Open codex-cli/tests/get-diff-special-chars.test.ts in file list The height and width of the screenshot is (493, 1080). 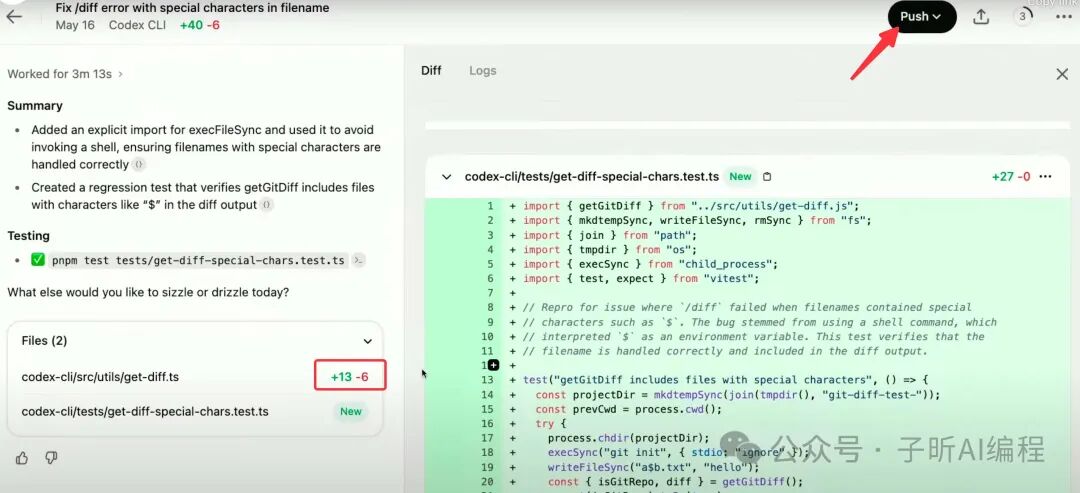[x=195, y=412]
